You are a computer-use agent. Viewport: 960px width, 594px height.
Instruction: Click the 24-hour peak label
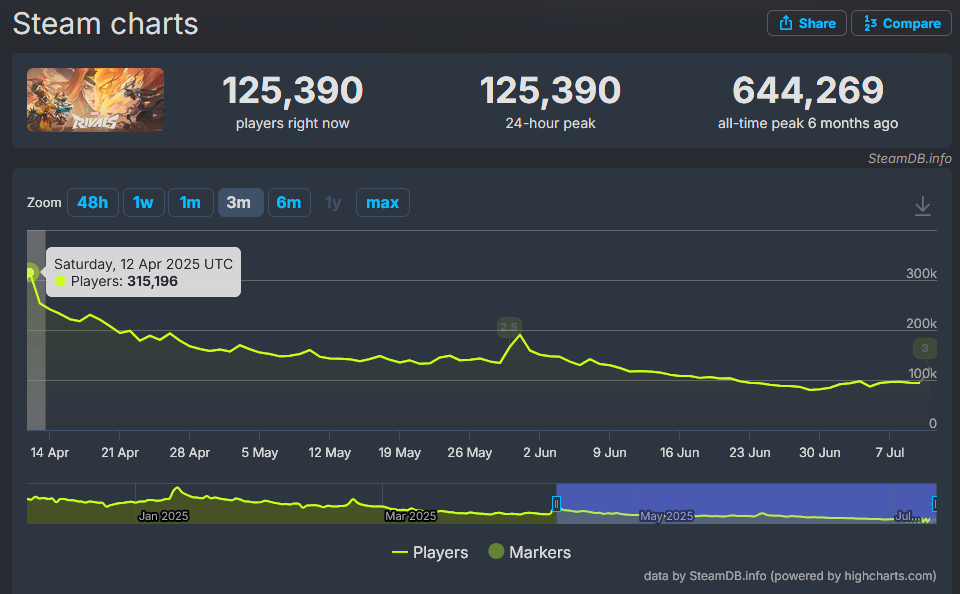[x=550, y=123]
